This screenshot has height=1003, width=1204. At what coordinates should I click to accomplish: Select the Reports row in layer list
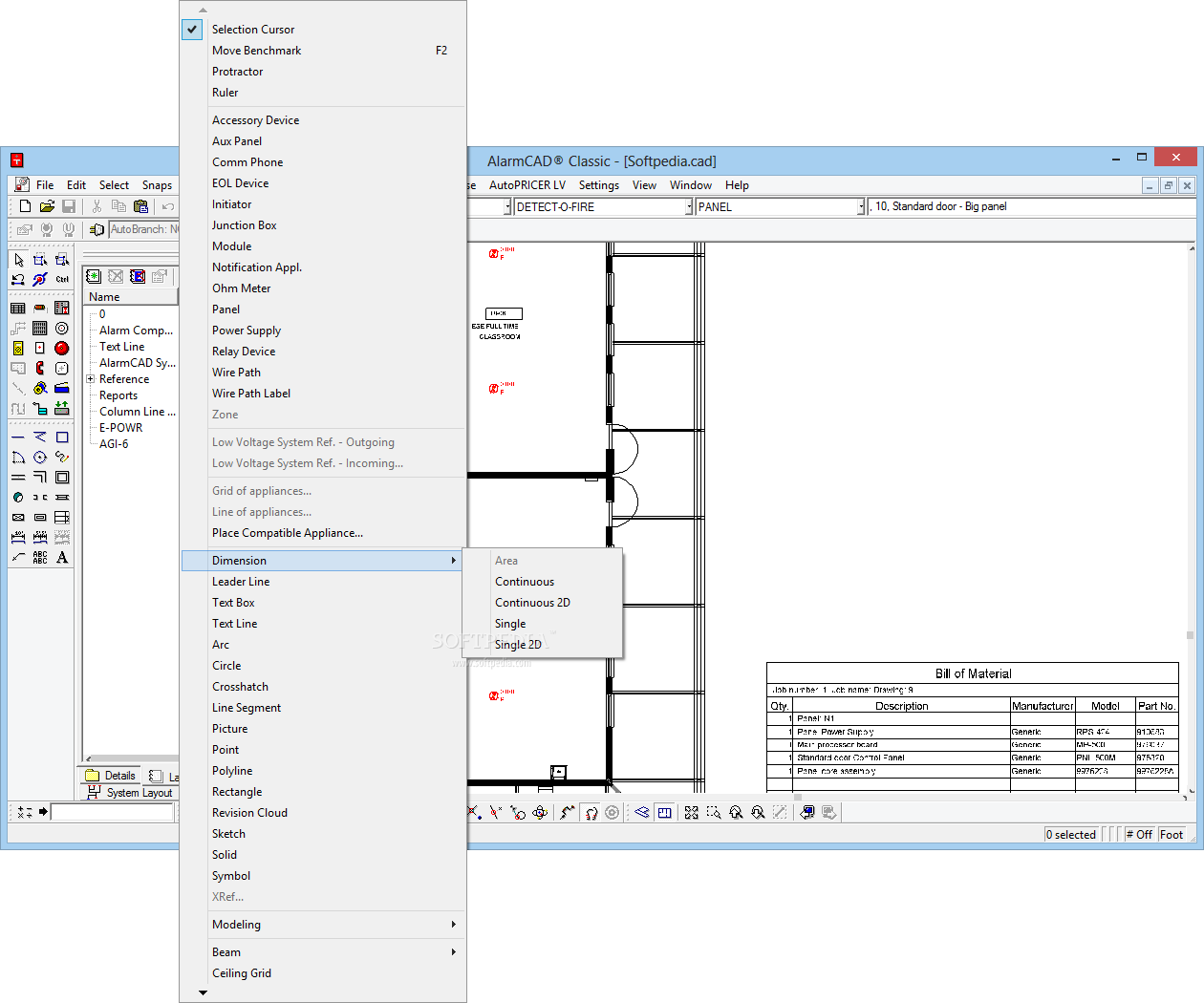(x=118, y=395)
